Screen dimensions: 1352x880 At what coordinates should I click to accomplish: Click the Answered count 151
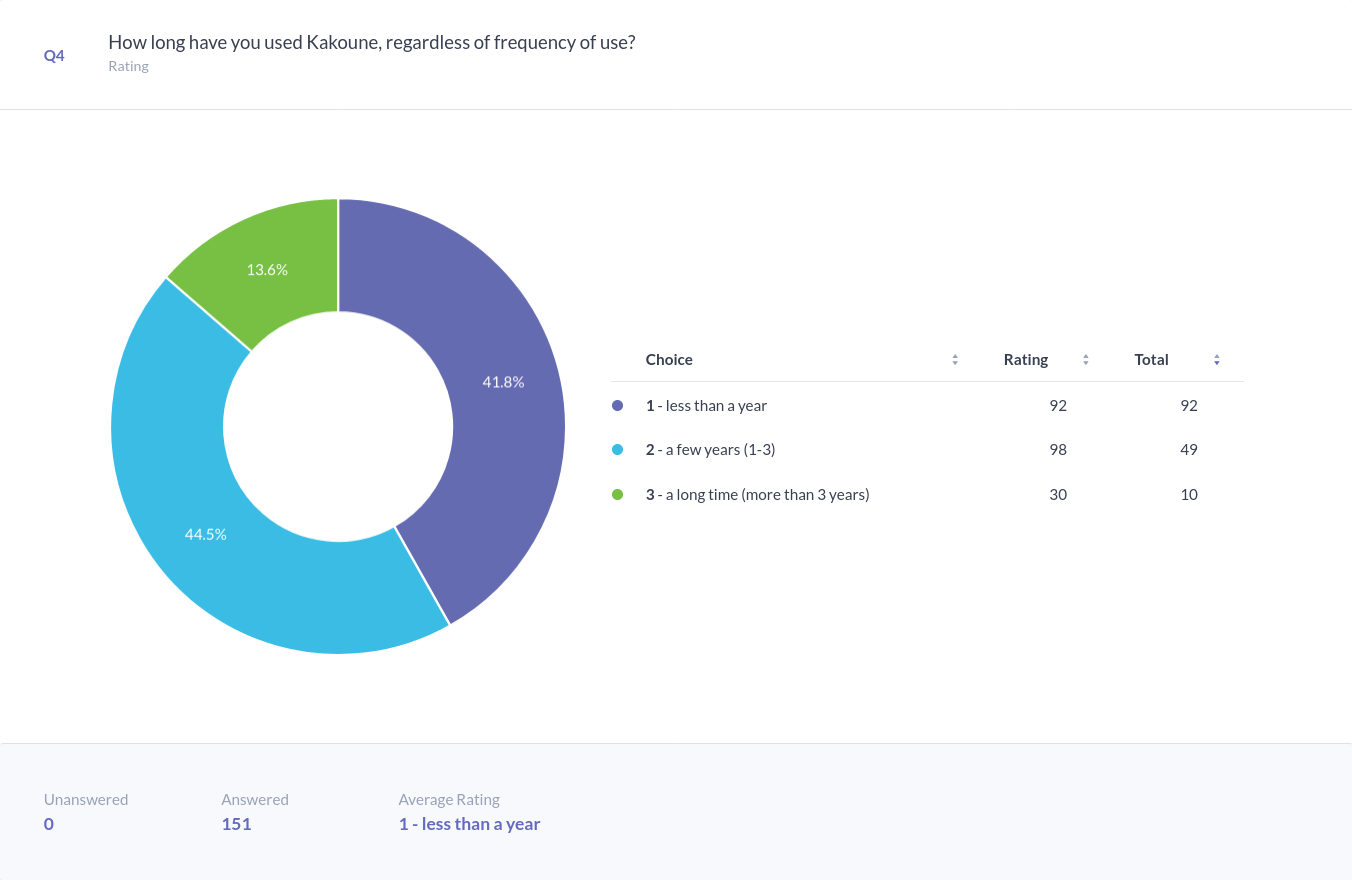[x=236, y=824]
